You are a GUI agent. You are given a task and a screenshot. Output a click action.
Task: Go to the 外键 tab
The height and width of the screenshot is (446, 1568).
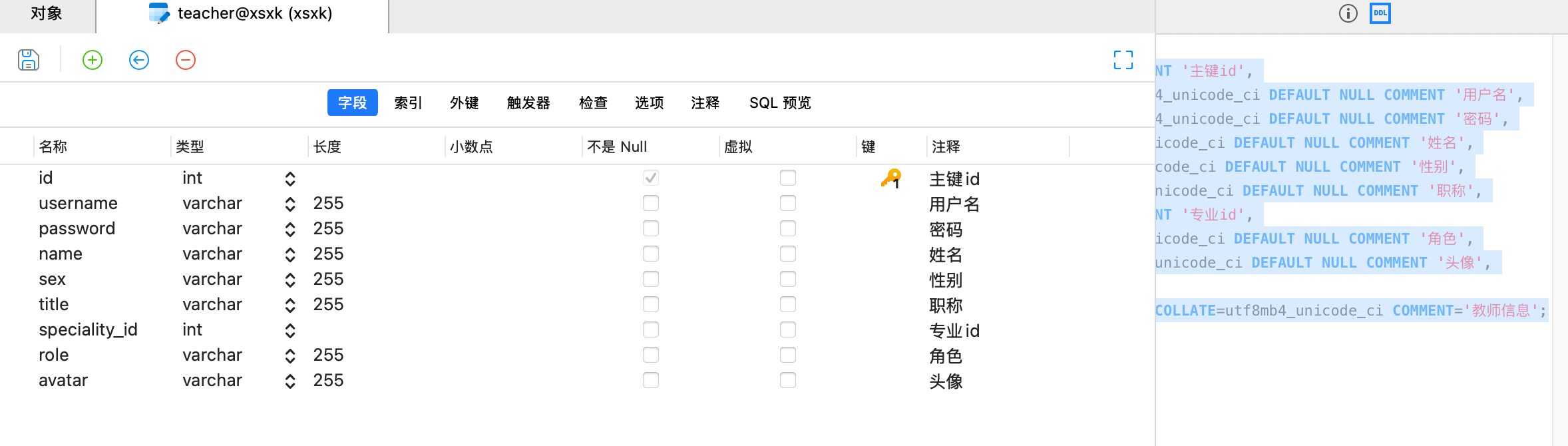[x=464, y=103]
